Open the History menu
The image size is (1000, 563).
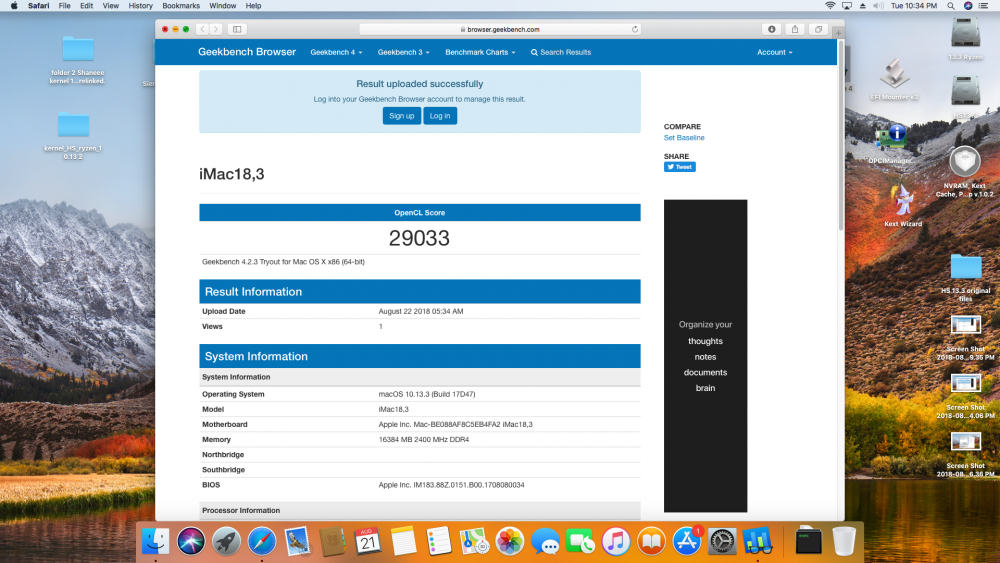[140, 6]
